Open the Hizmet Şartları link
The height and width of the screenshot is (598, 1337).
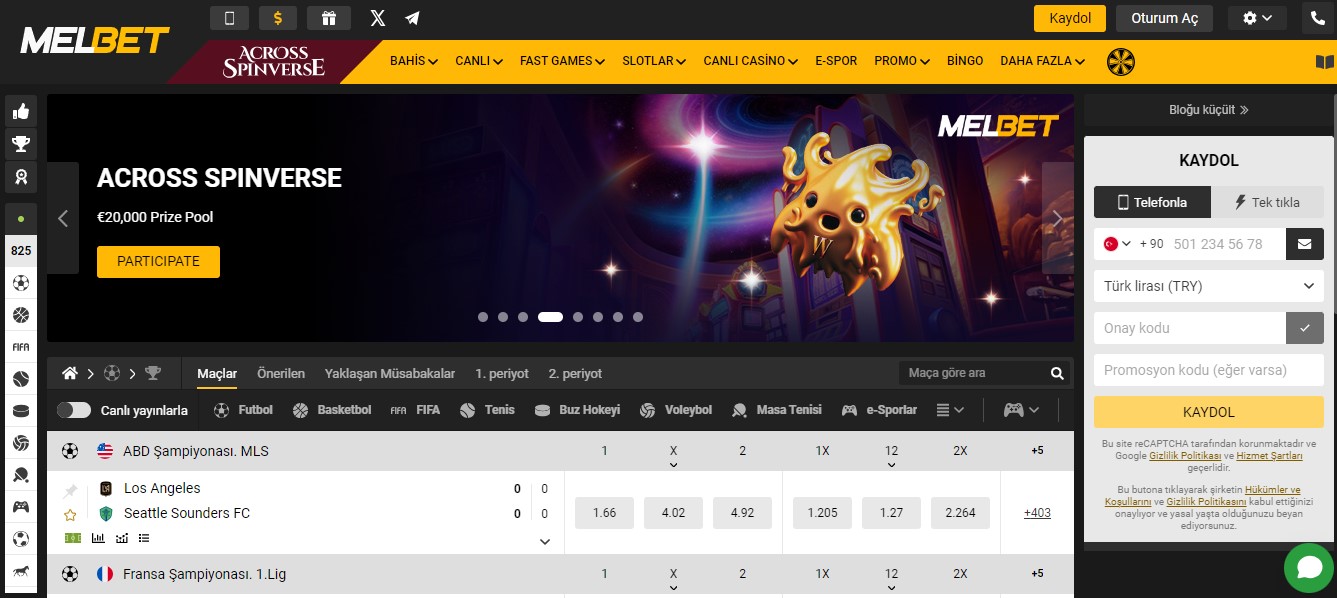pyautogui.click(x=1269, y=456)
